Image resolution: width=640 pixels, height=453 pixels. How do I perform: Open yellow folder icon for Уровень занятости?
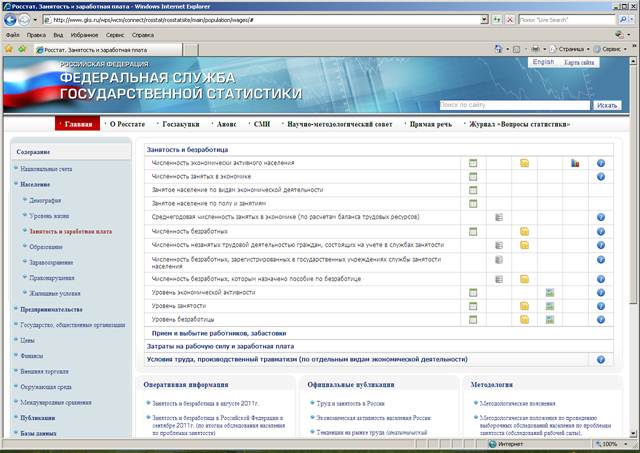524,306
